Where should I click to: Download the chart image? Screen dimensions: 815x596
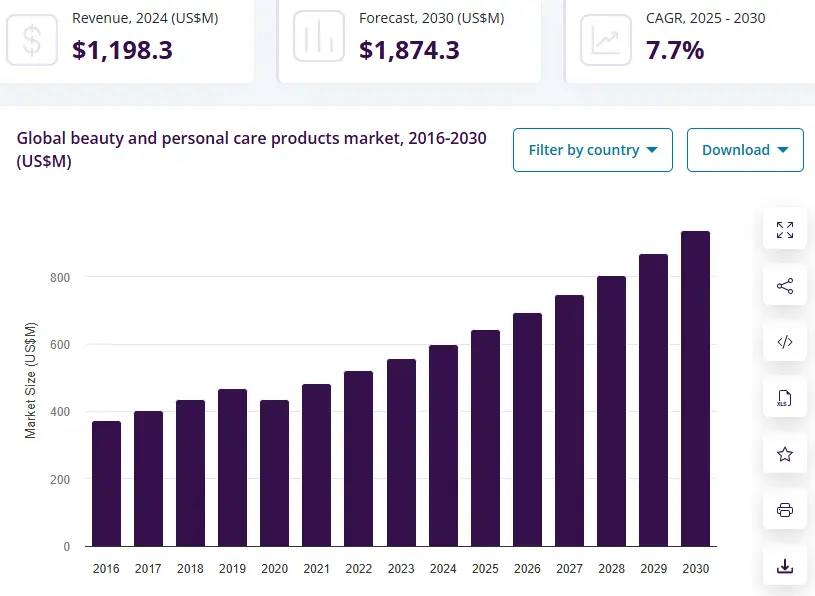click(x=784, y=565)
